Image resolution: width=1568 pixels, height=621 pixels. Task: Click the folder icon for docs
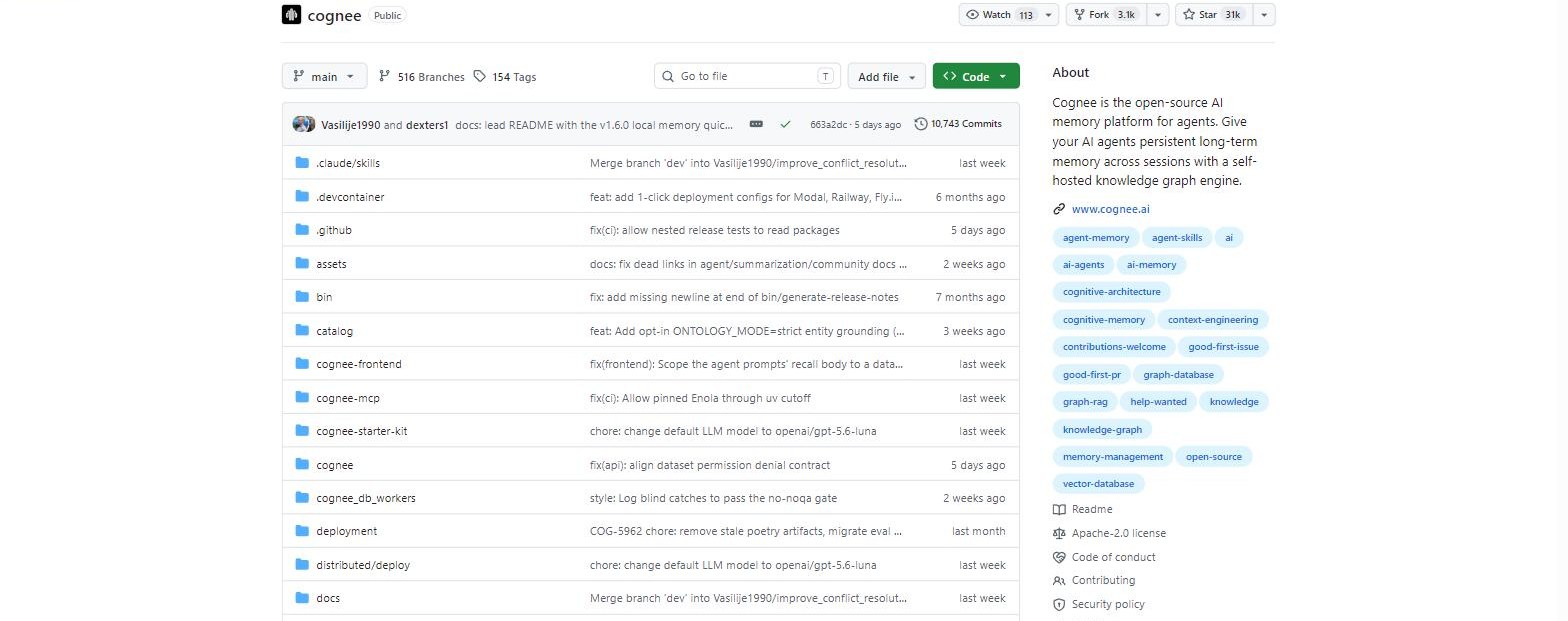point(302,598)
